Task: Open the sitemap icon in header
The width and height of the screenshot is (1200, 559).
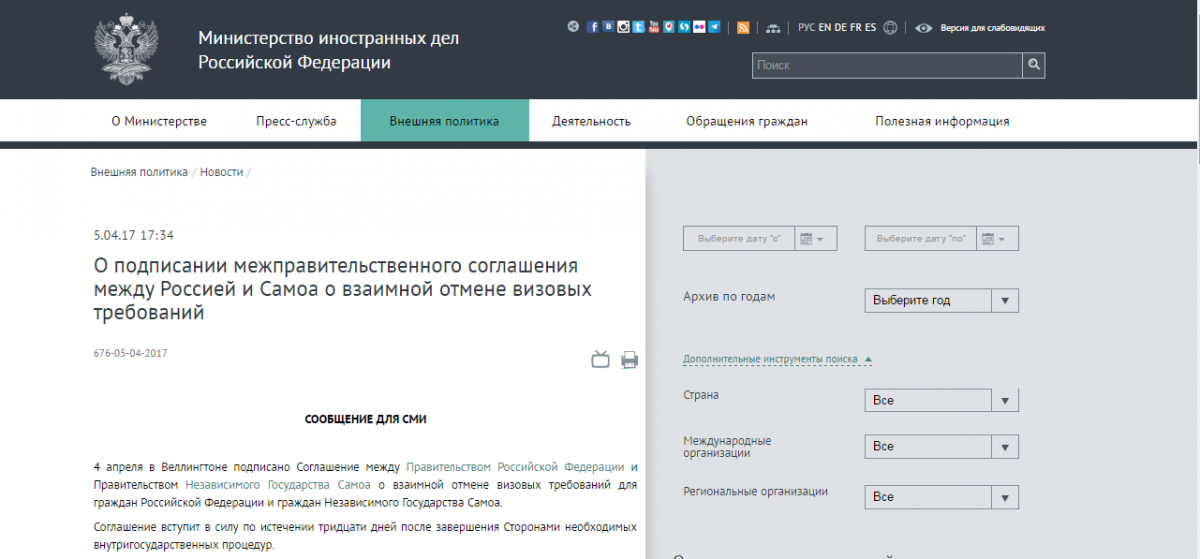Action: click(775, 28)
